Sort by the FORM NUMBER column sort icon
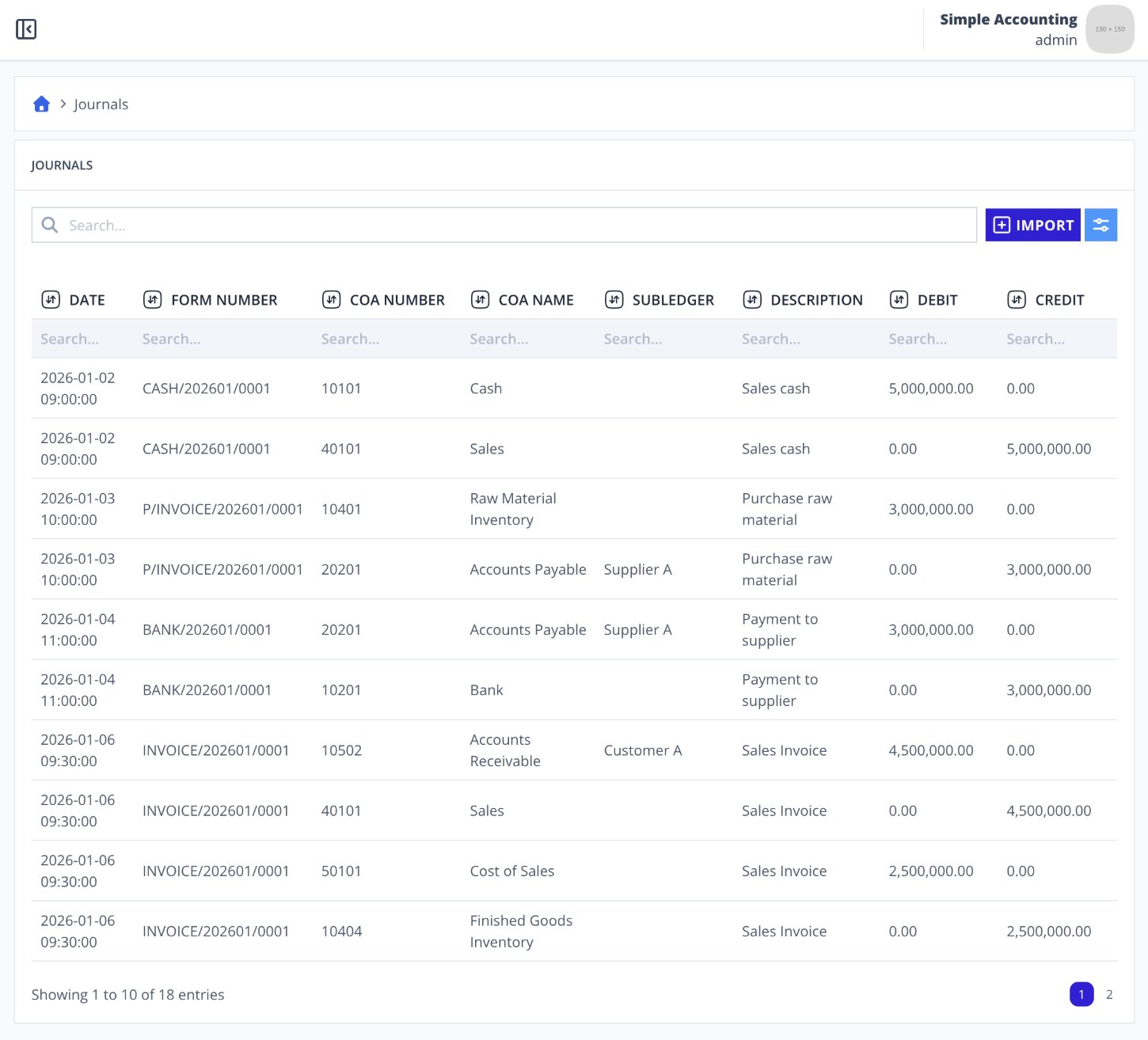This screenshot has width=1148, height=1040. (152, 299)
